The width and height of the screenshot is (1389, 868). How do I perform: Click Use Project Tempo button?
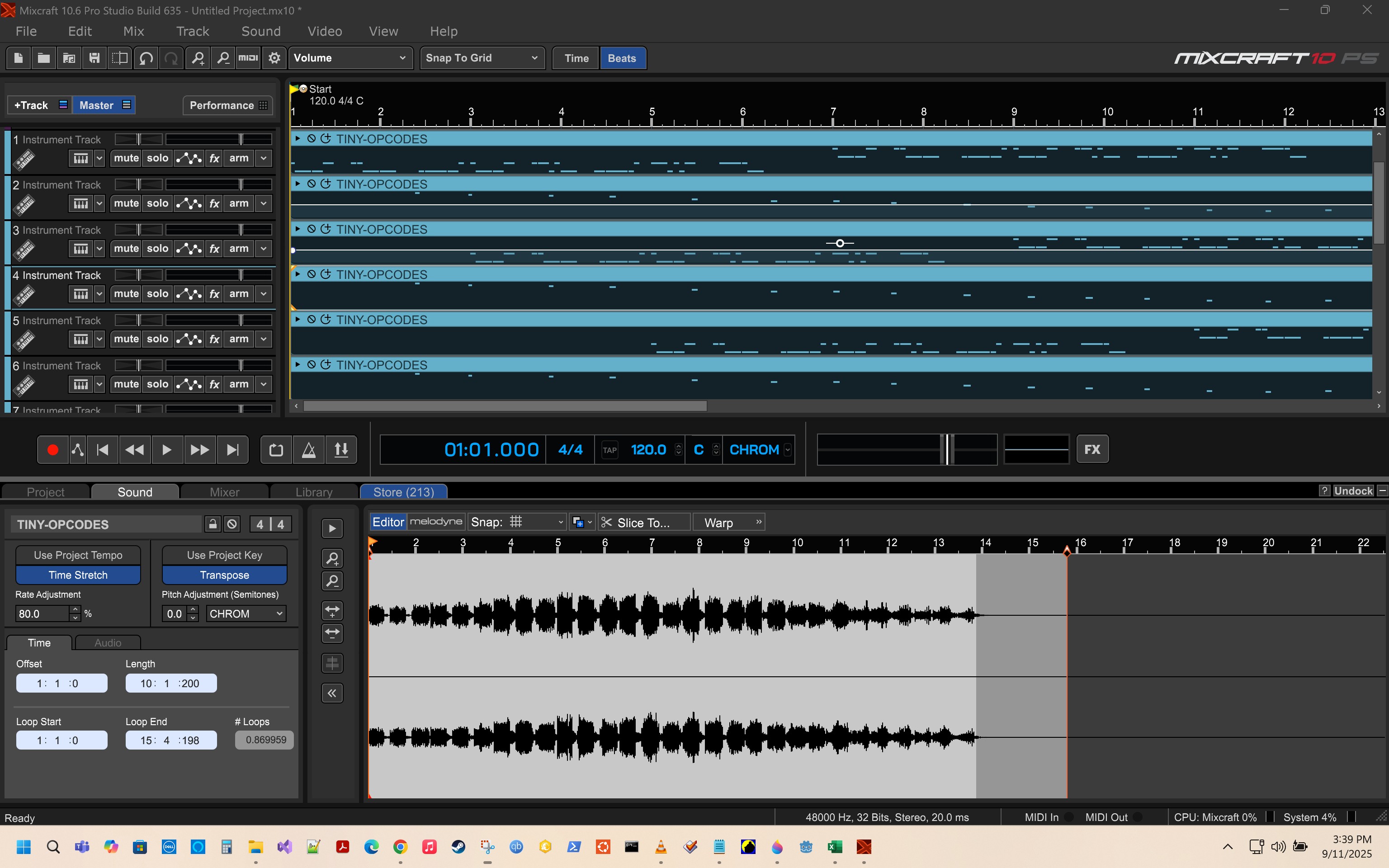coord(78,555)
